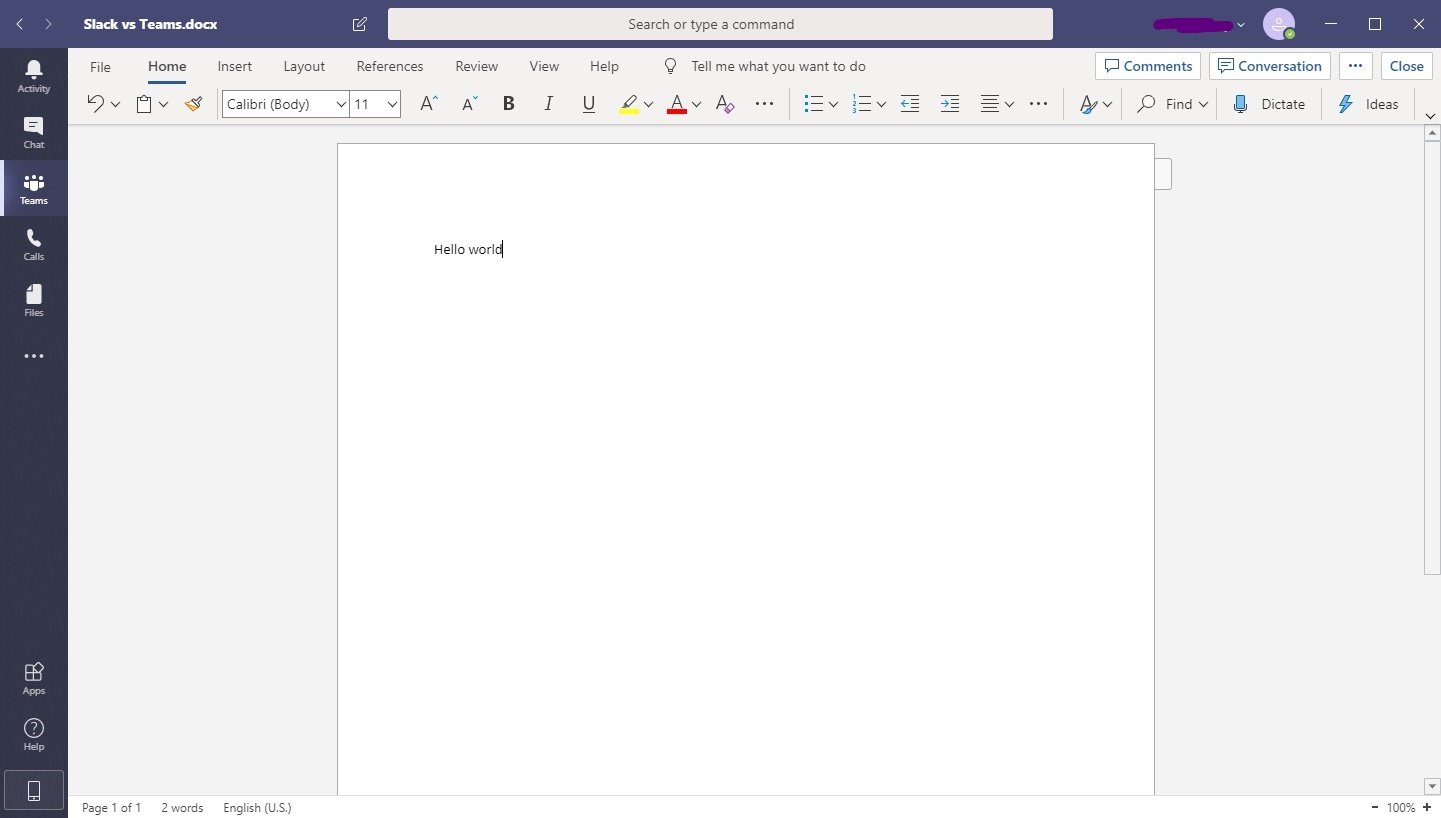1441x818 pixels.
Task: Open font color dropdown arrow
Action: (x=696, y=104)
